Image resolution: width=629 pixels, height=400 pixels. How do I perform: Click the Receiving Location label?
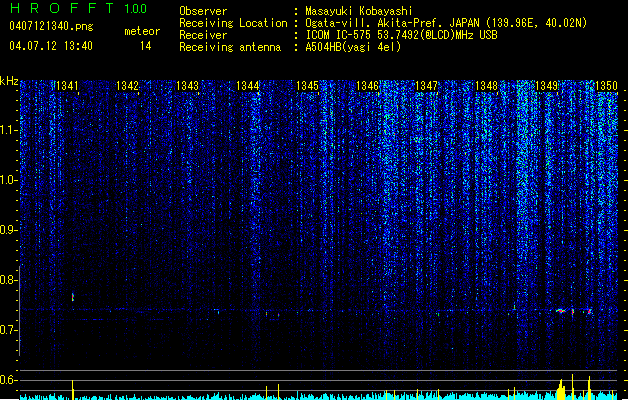[233, 23]
